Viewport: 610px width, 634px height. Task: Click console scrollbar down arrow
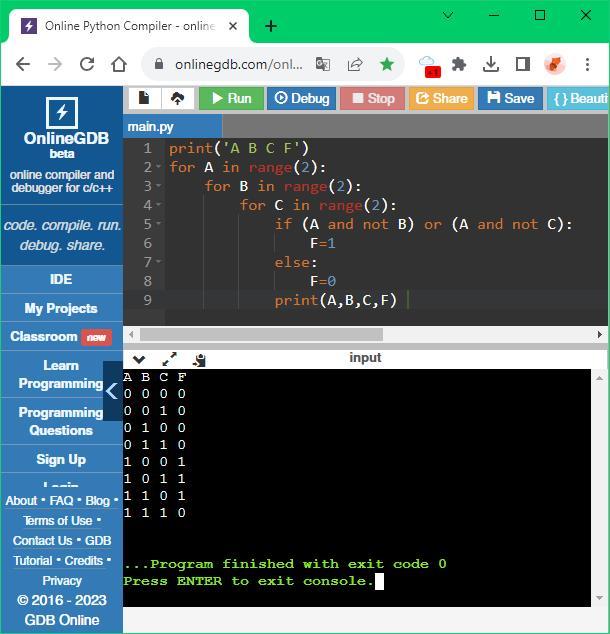(599, 598)
